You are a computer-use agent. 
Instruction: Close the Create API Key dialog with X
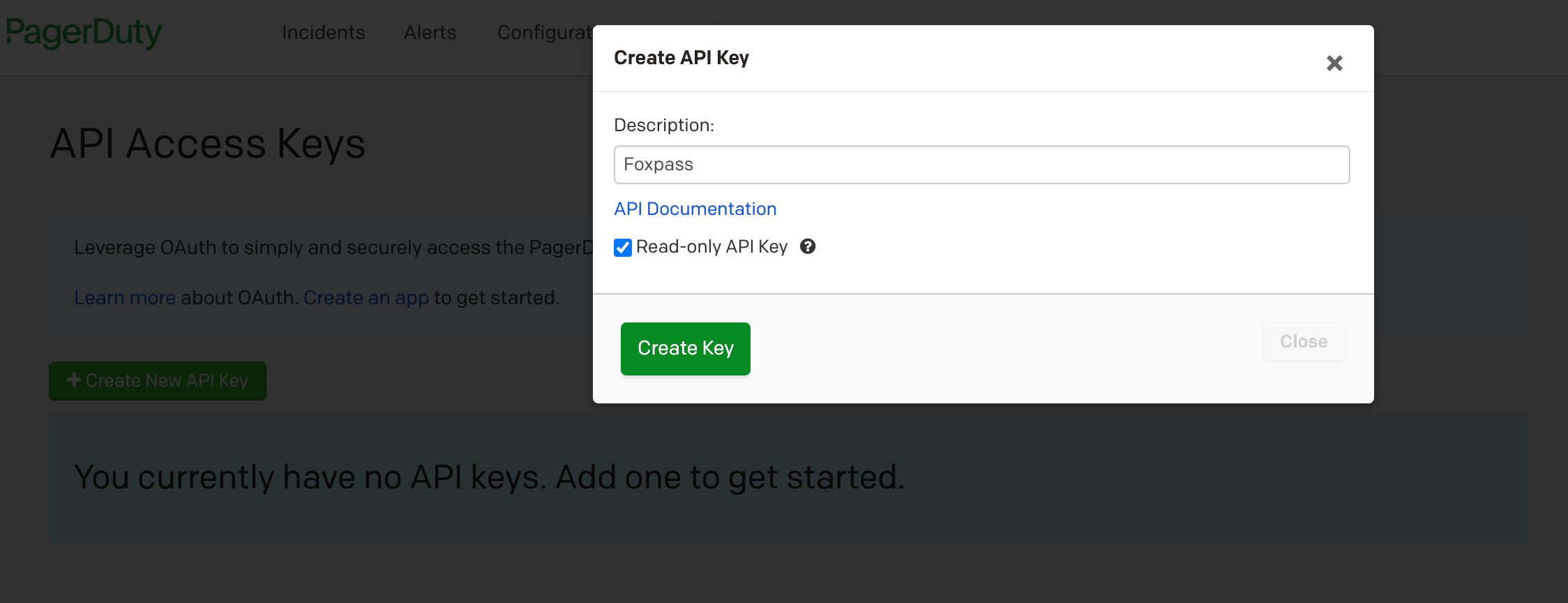pyautogui.click(x=1334, y=64)
